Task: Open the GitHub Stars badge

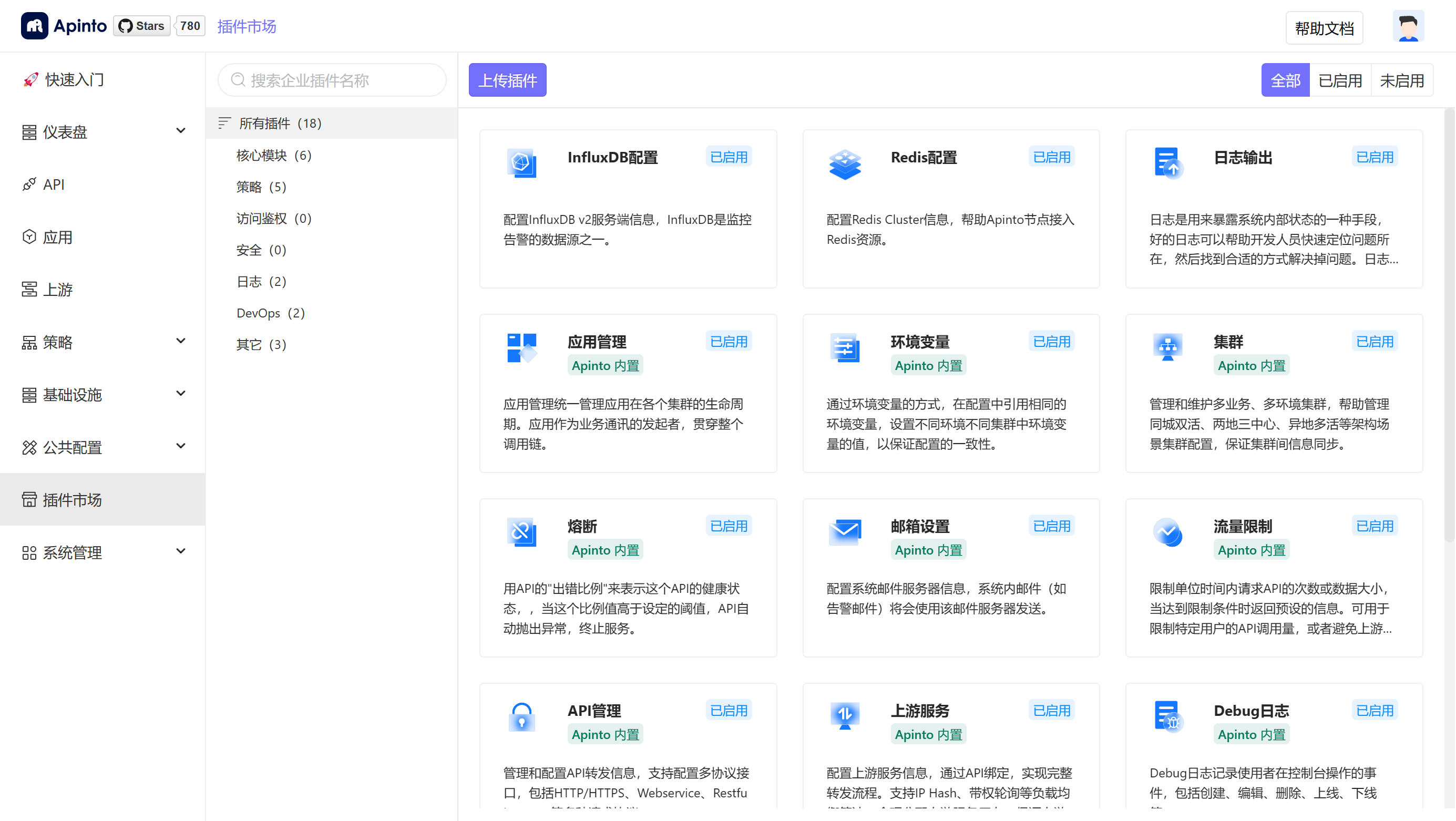Action: pyautogui.click(x=142, y=26)
